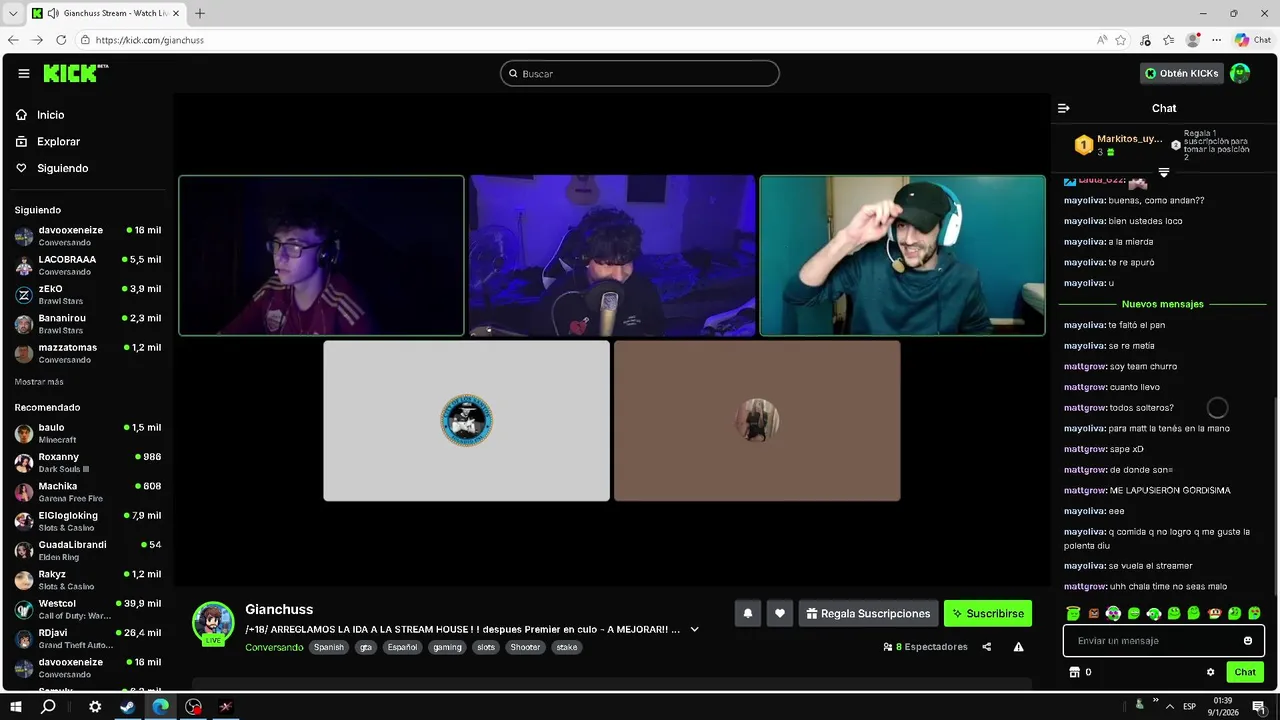Screen dimensions: 1280x720
Task: Open the LACOBRAAA channel in the sidebar
Action: [88, 265]
